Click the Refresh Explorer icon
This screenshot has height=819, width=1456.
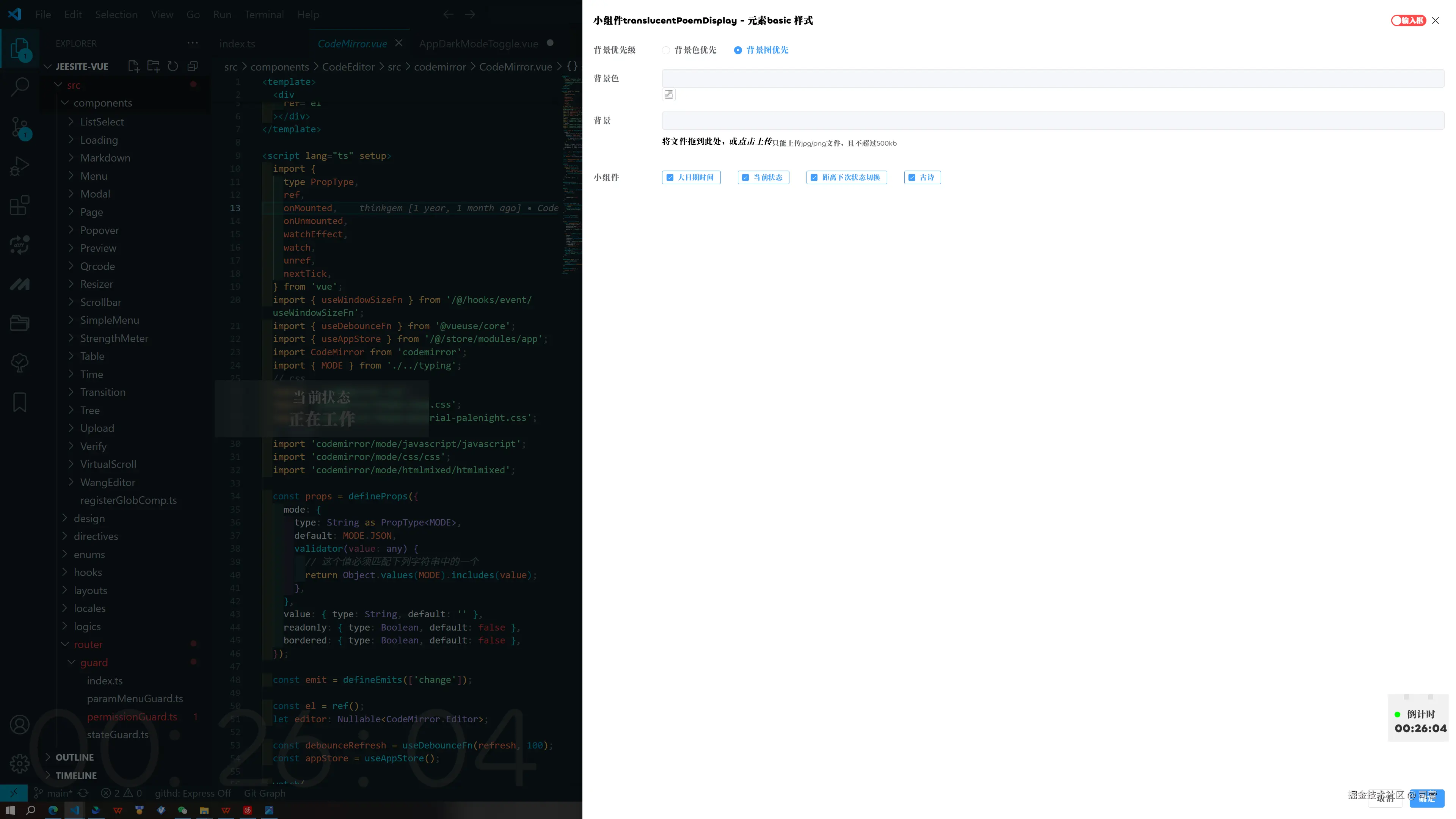coord(173,66)
